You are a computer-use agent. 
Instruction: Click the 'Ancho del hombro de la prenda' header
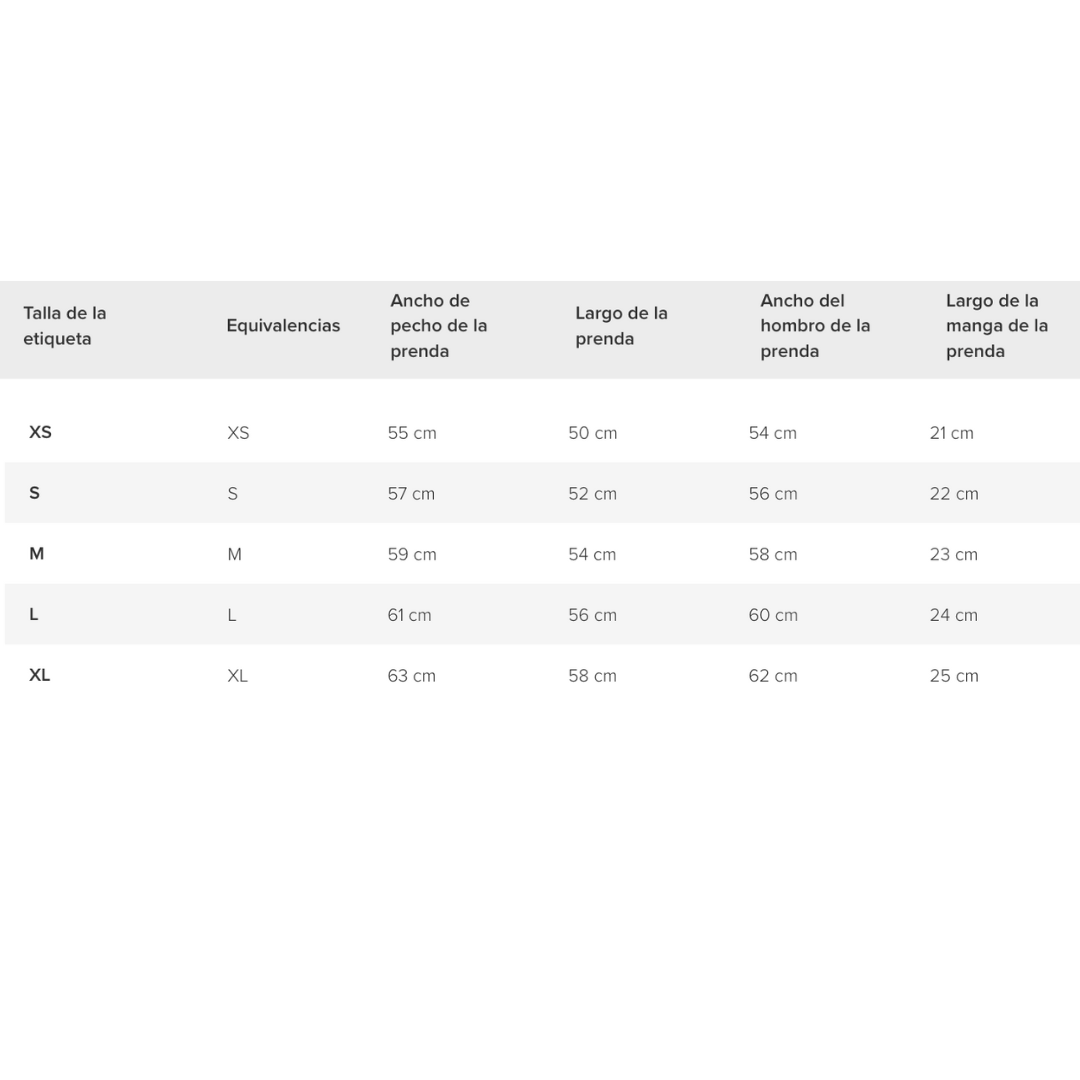pyautogui.click(x=815, y=326)
